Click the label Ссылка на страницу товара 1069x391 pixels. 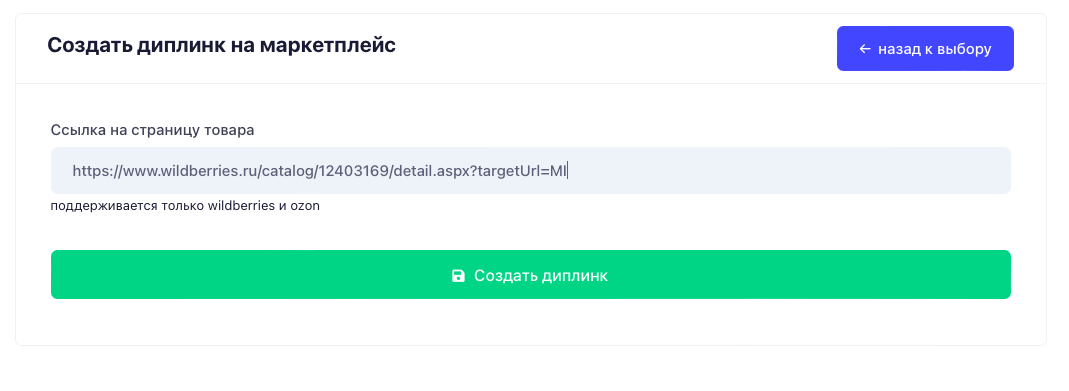pos(153,130)
